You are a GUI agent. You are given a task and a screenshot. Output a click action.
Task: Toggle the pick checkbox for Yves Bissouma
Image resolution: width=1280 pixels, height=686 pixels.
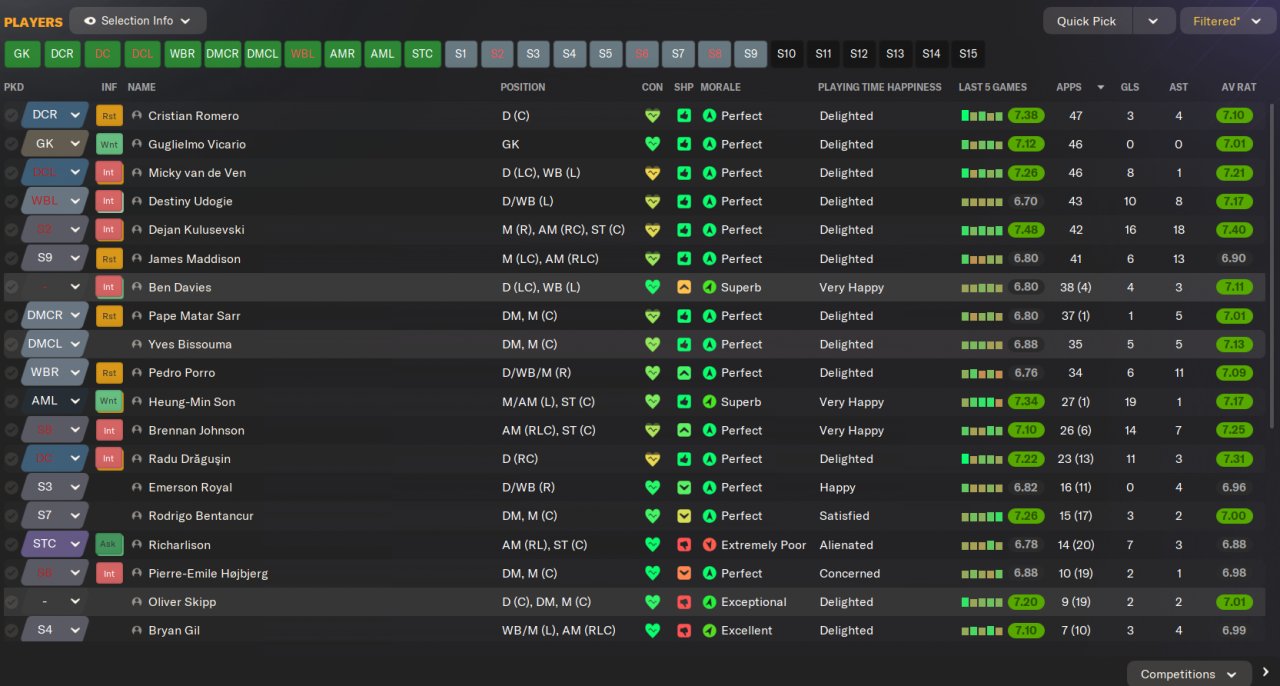pyautogui.click(x=11, y=344)
